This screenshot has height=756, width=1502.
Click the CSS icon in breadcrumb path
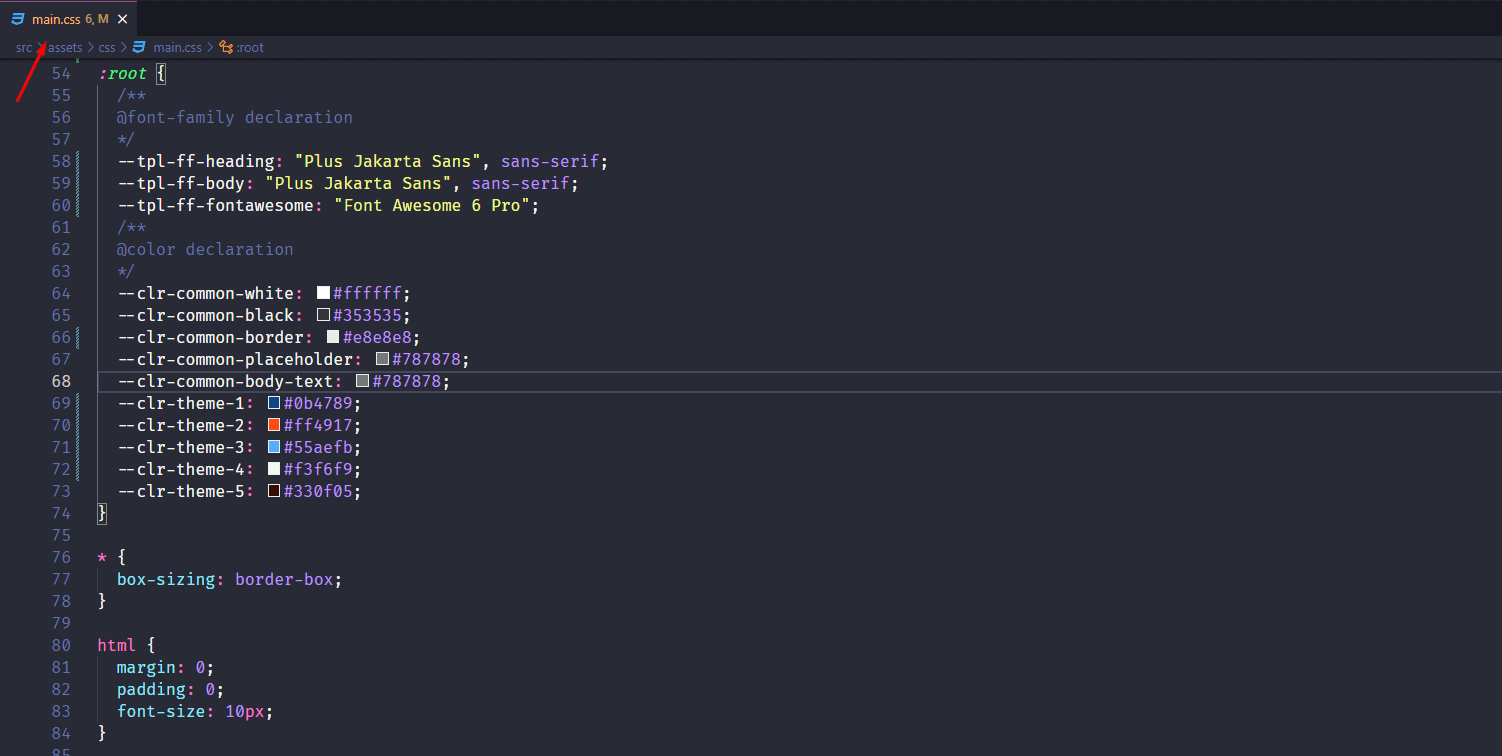point(139,47)
